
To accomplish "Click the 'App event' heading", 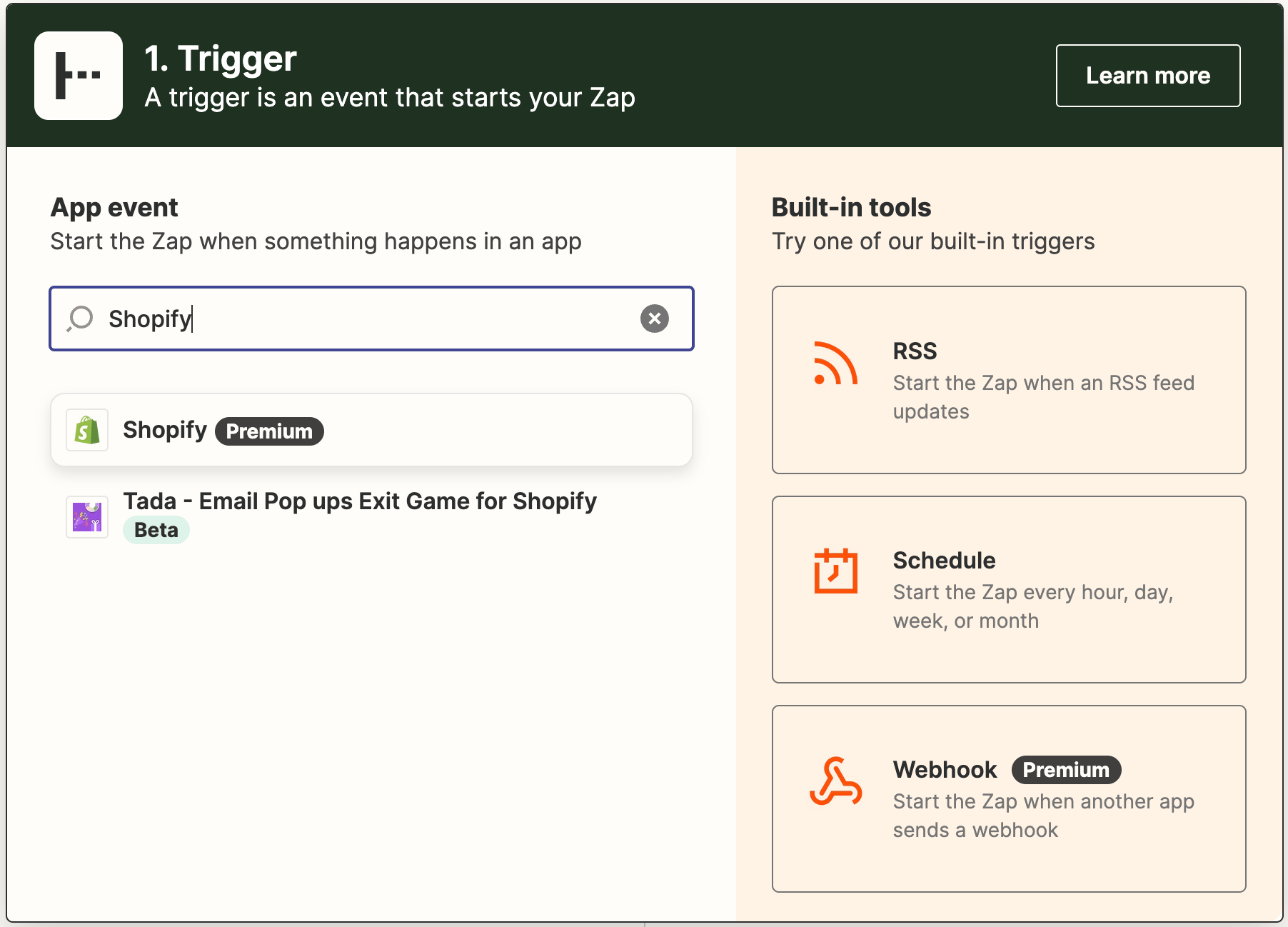I will [114, 208].
